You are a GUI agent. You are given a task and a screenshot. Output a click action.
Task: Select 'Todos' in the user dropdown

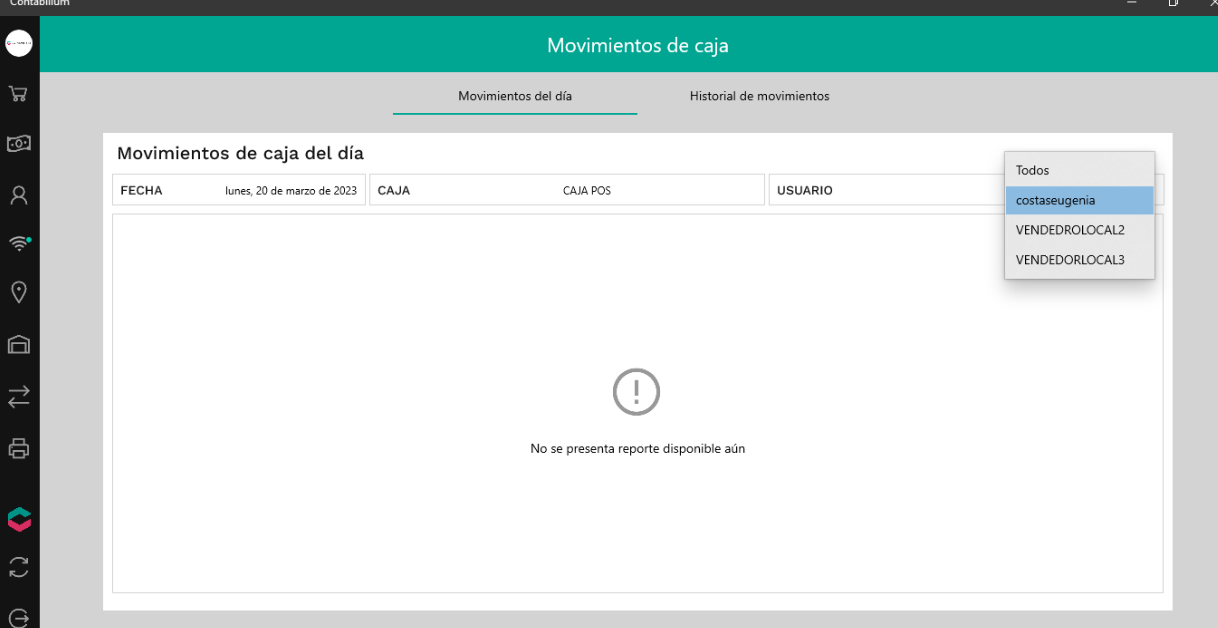coord(1079,171)
